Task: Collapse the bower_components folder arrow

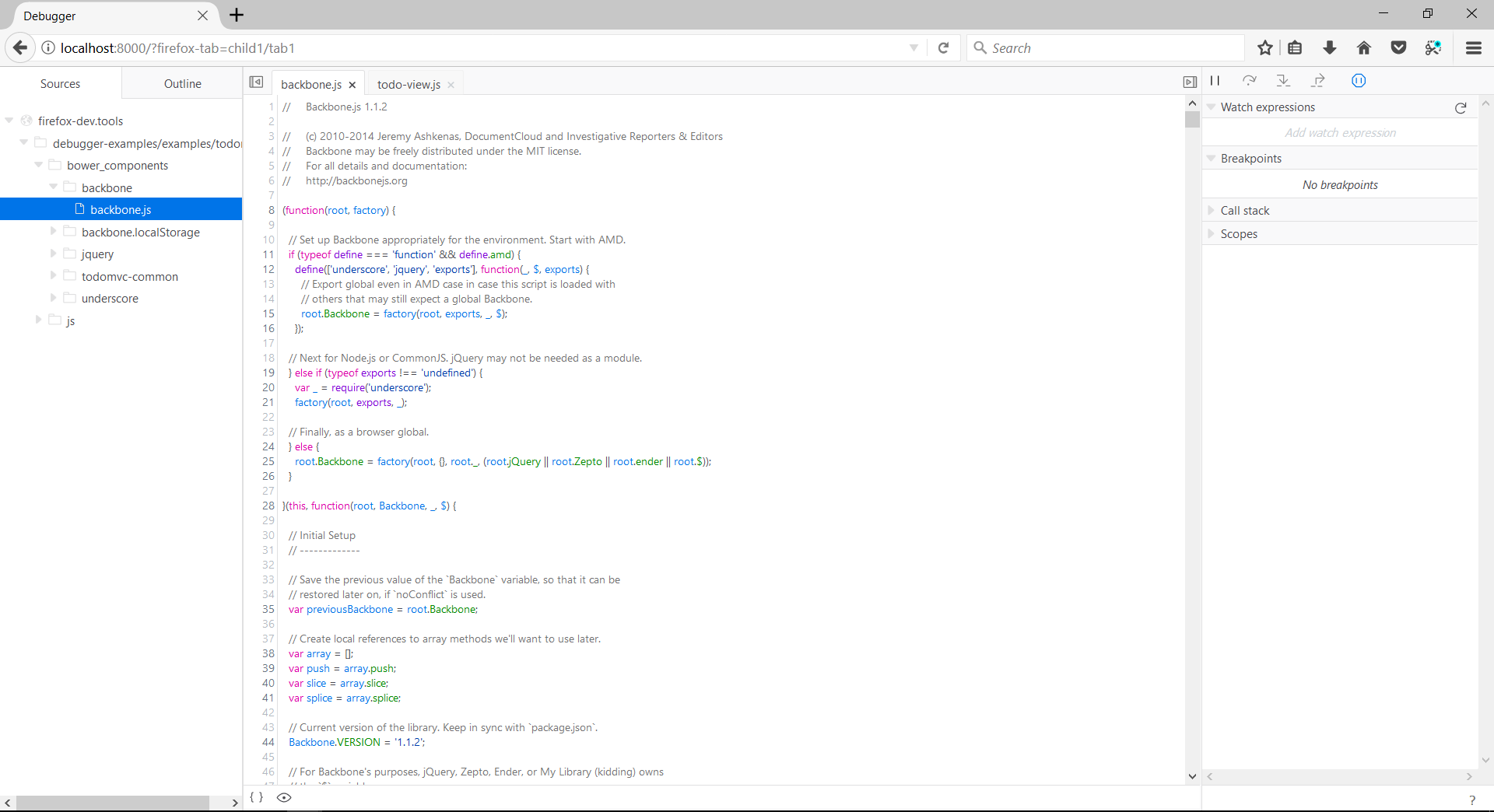Action: (39, 165)
